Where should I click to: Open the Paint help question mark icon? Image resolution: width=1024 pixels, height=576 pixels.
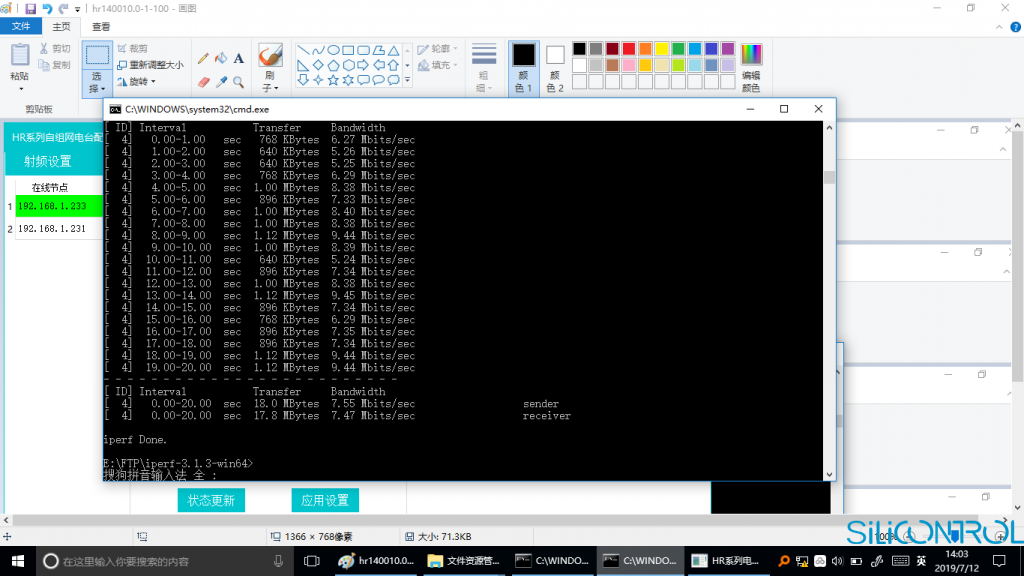click(x=1016, y=27)
